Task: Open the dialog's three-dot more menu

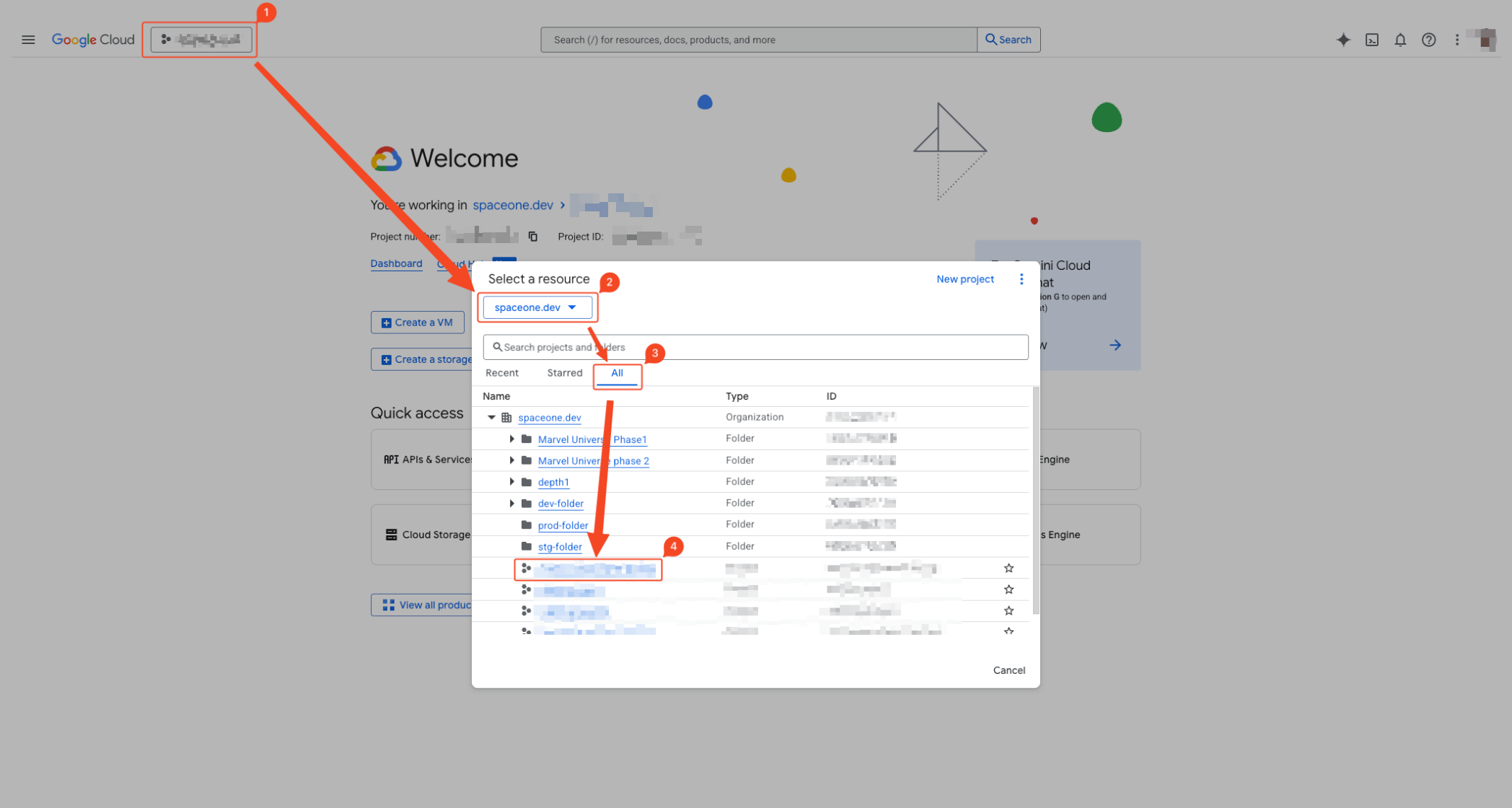Action: point(1021,279)
